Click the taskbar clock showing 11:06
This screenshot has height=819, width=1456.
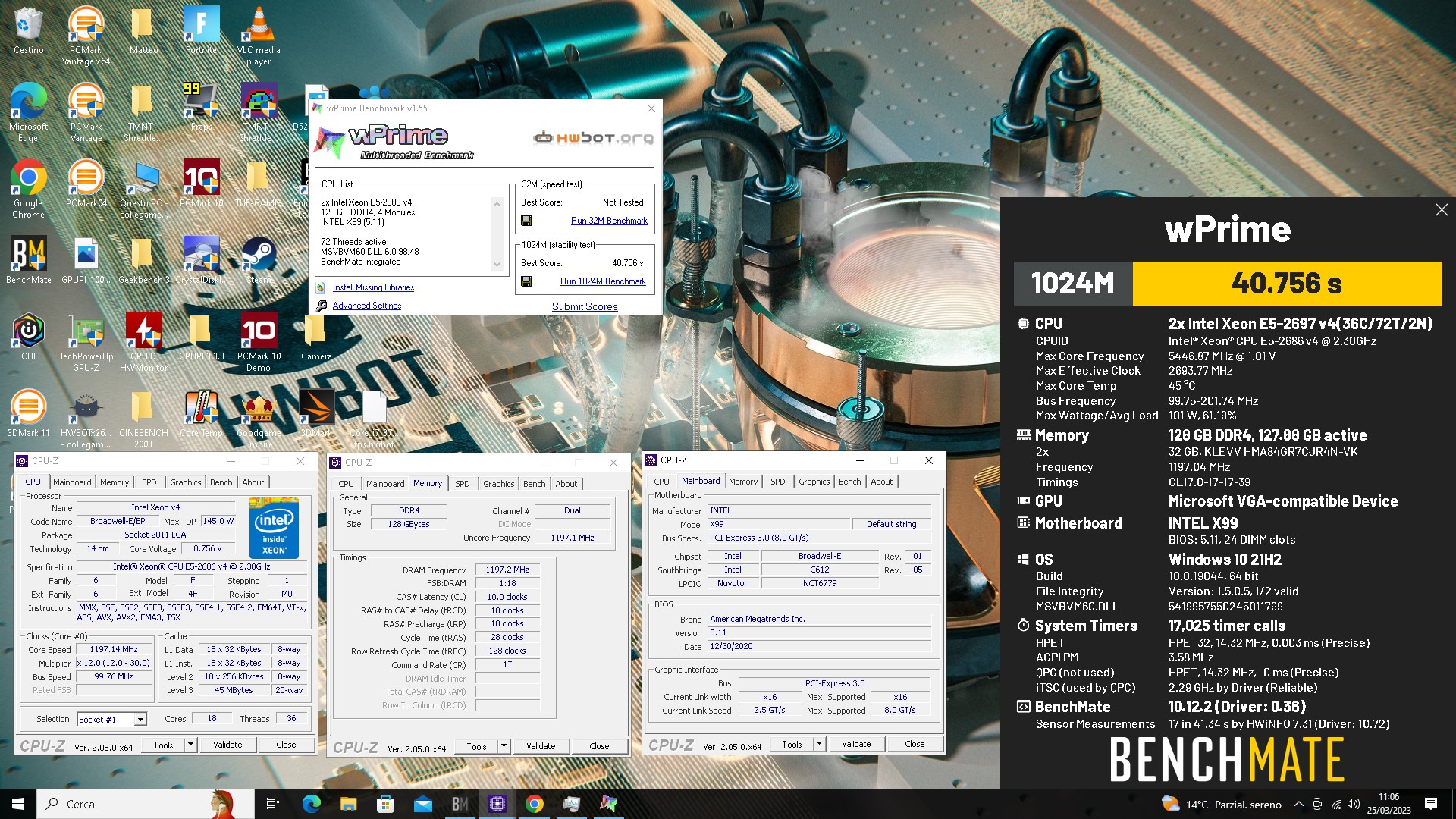(x=1389, y=804)
